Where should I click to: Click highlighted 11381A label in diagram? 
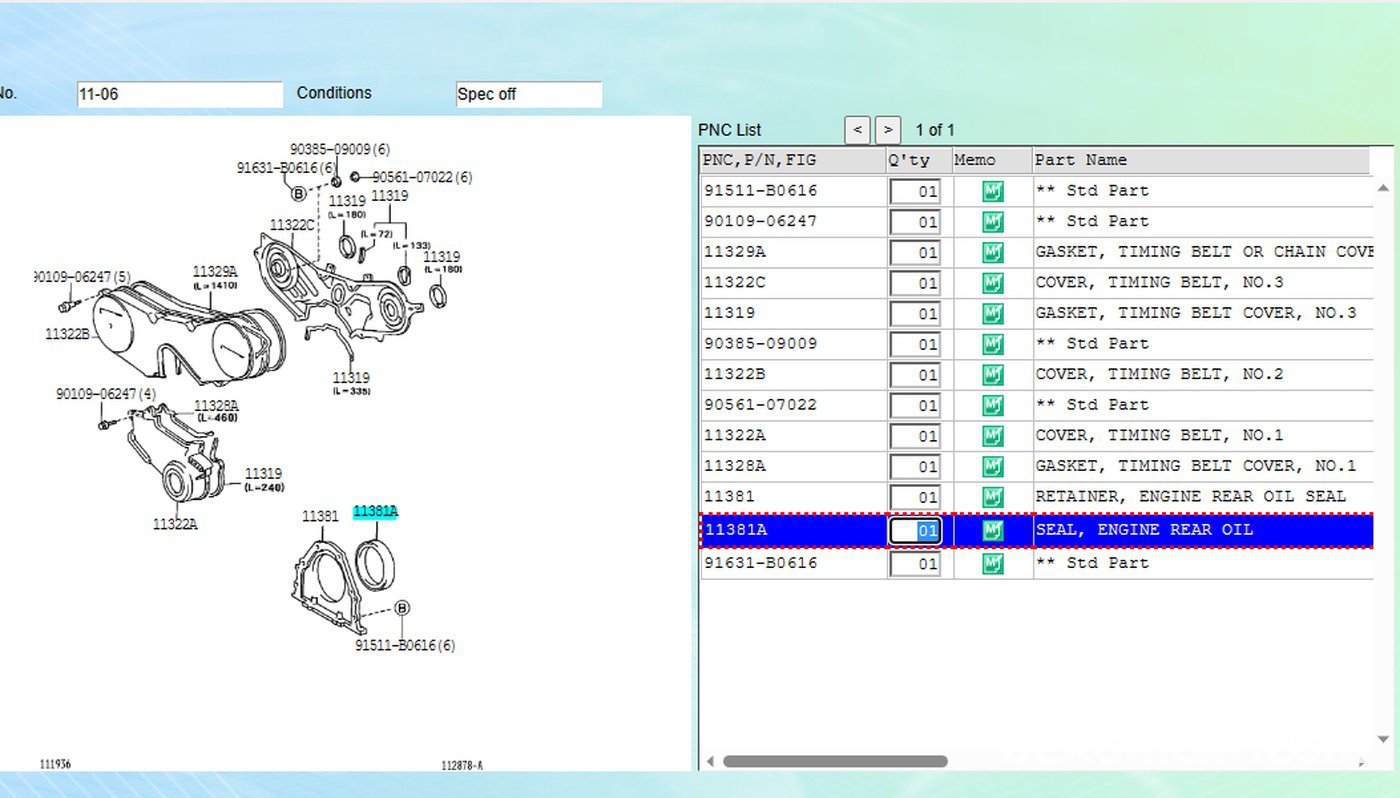click(375, 512)
